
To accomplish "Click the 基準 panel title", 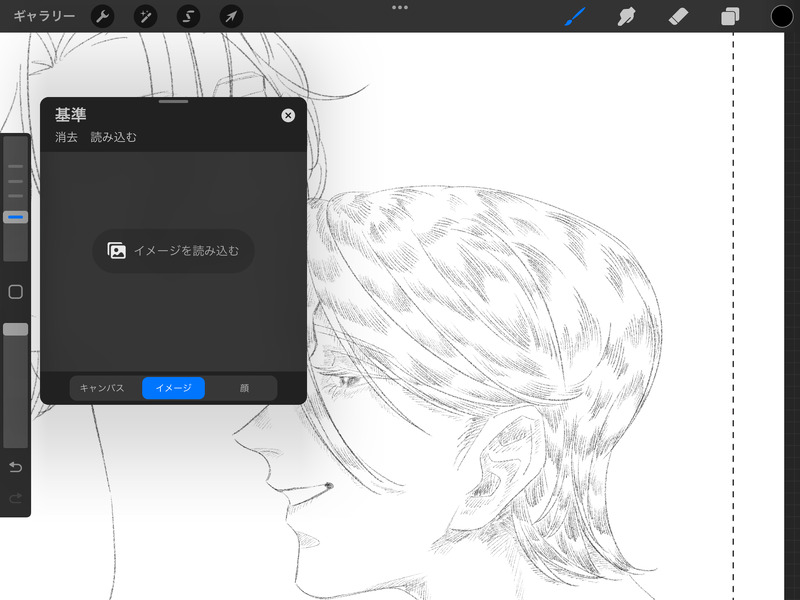I will click(71, 115).
